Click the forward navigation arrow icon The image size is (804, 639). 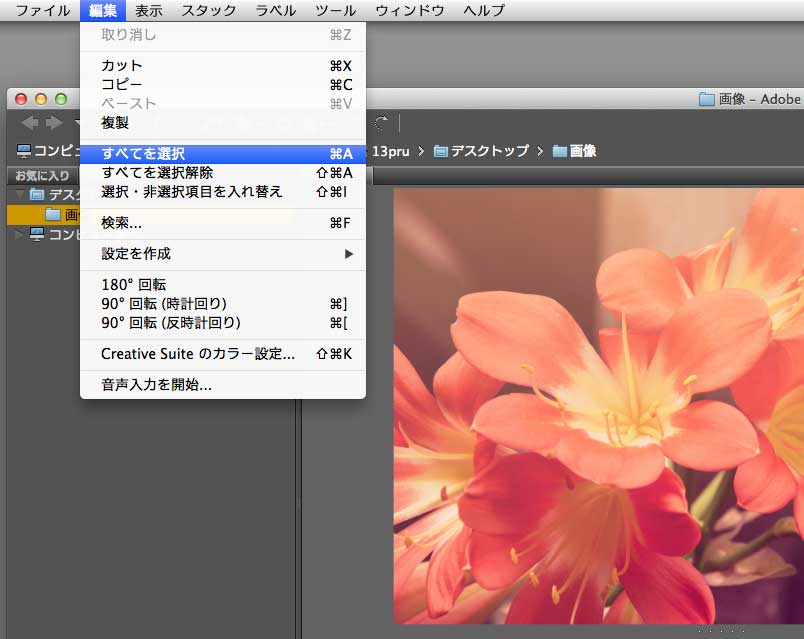coord(54,123)
